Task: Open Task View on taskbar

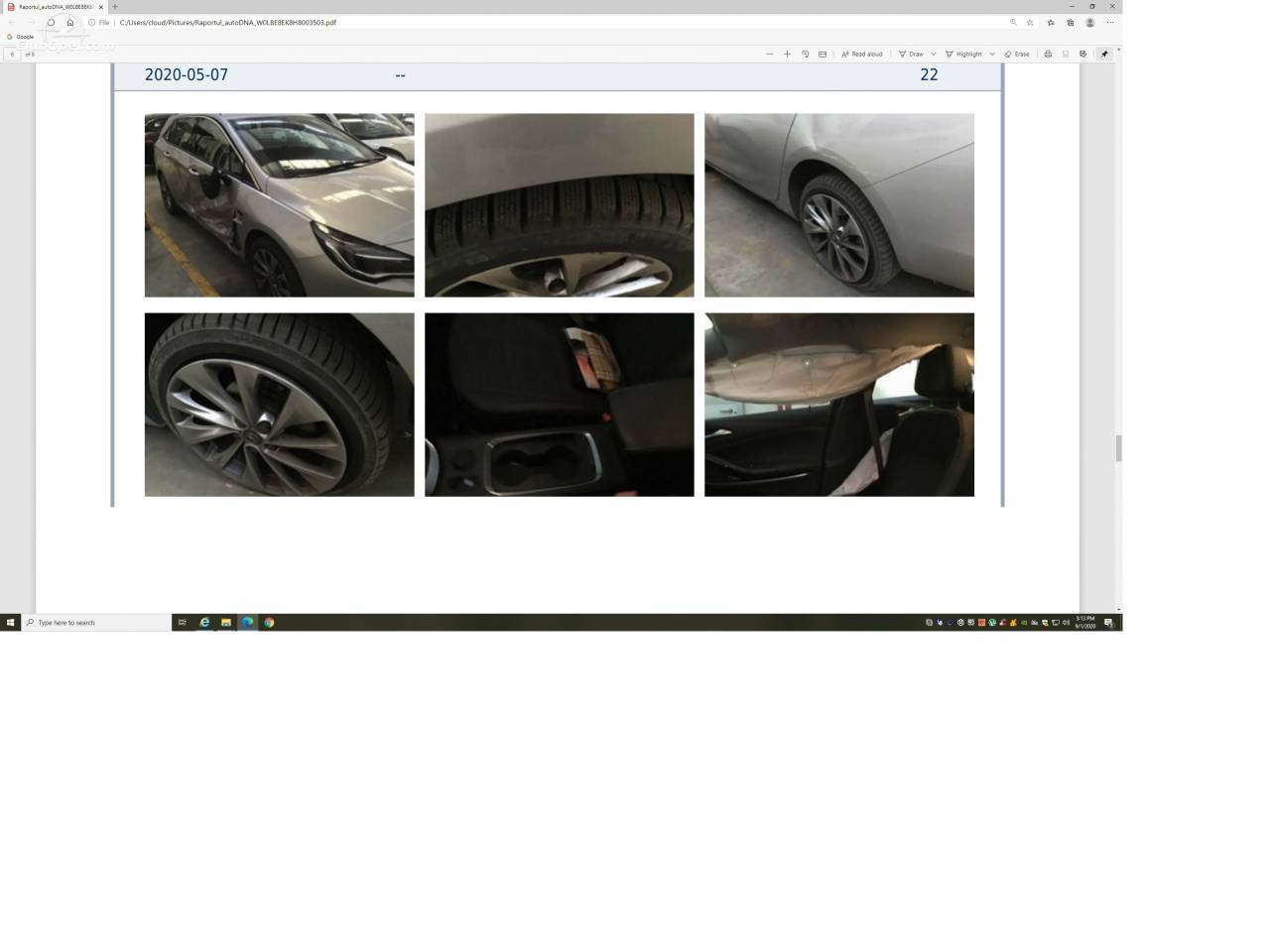Action: [x=182, y=623]
